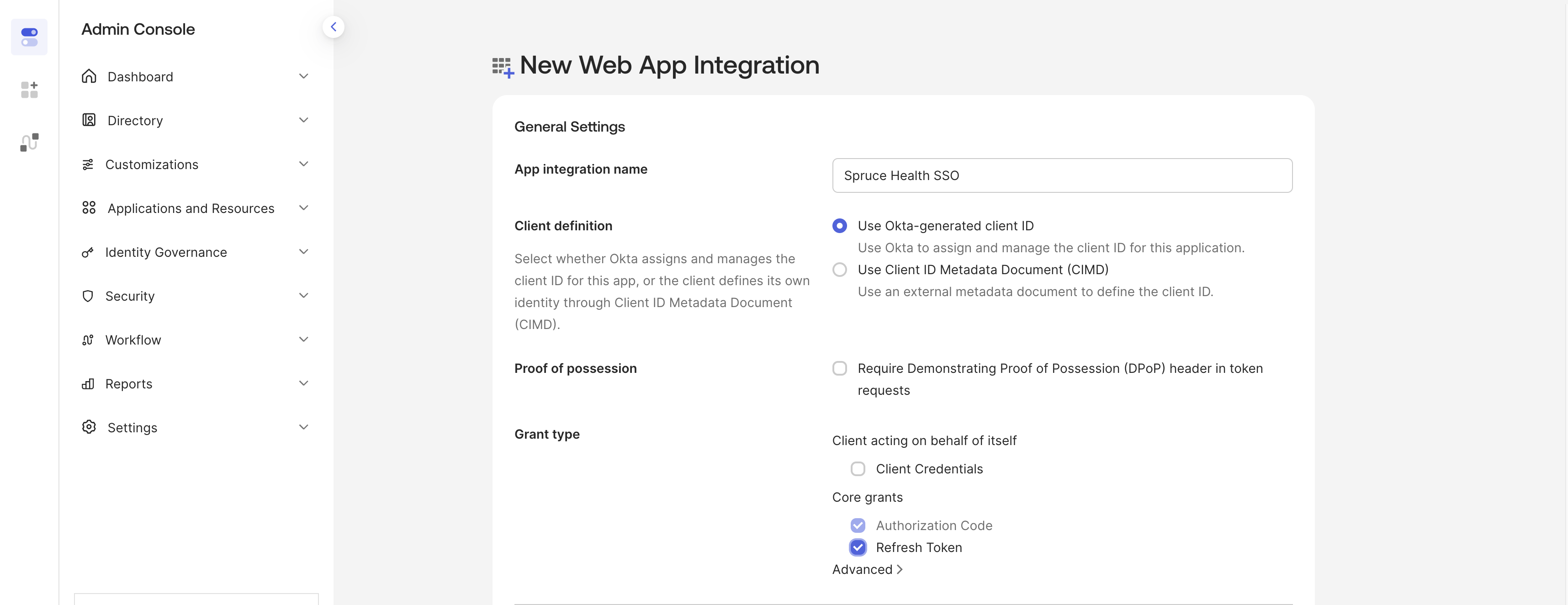Open the Directory menu item
Image resolution: width=1568 pixels, height=605 pixels.
click(196, 121)
